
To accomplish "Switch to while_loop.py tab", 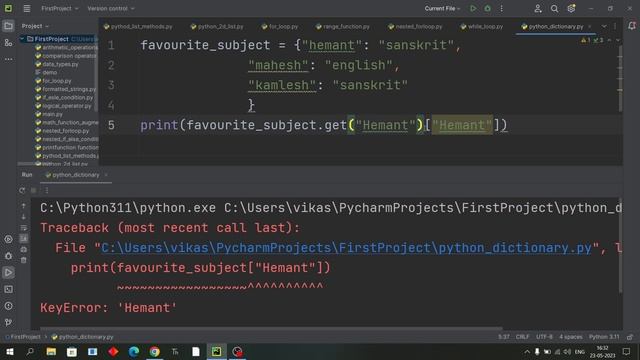I will coord(481,27).
